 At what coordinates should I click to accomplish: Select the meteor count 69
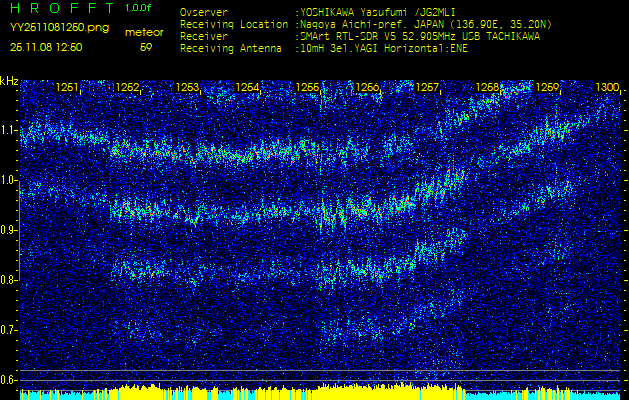[x=146, y=47]
